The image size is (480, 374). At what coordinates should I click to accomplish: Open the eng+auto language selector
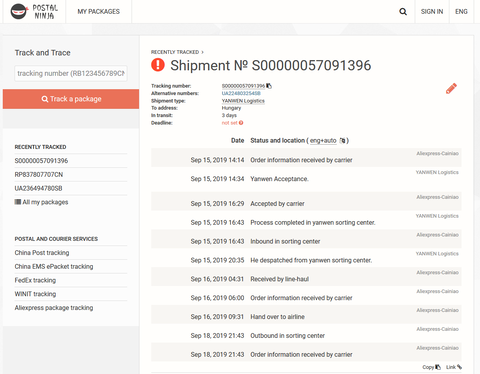point(323,141)
